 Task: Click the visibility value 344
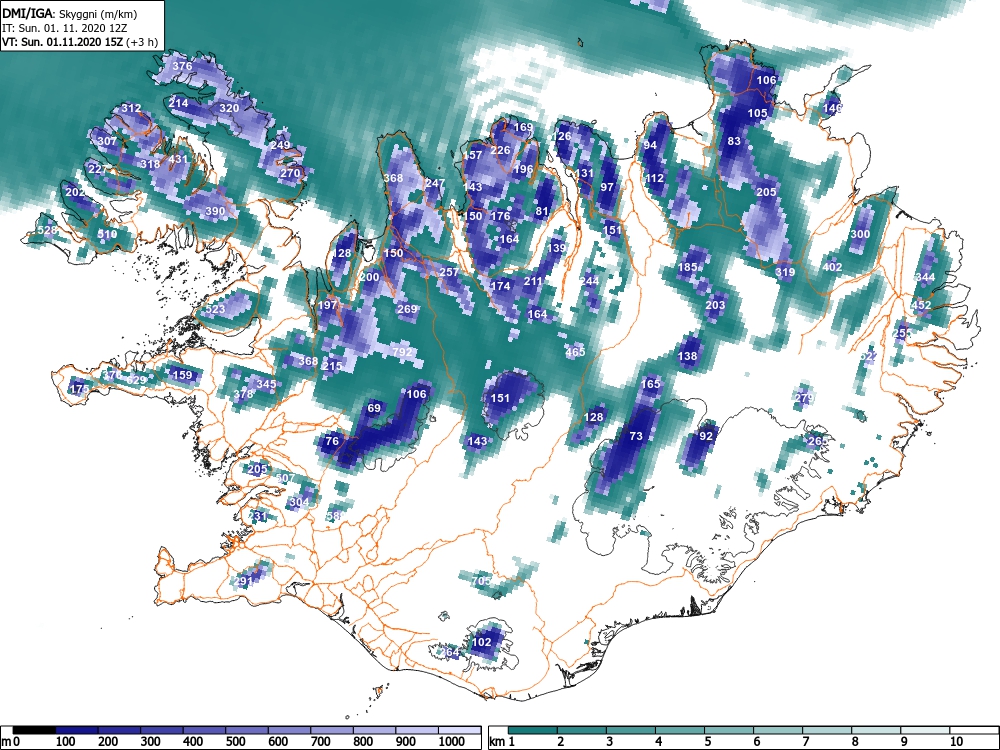coord(925,277)
